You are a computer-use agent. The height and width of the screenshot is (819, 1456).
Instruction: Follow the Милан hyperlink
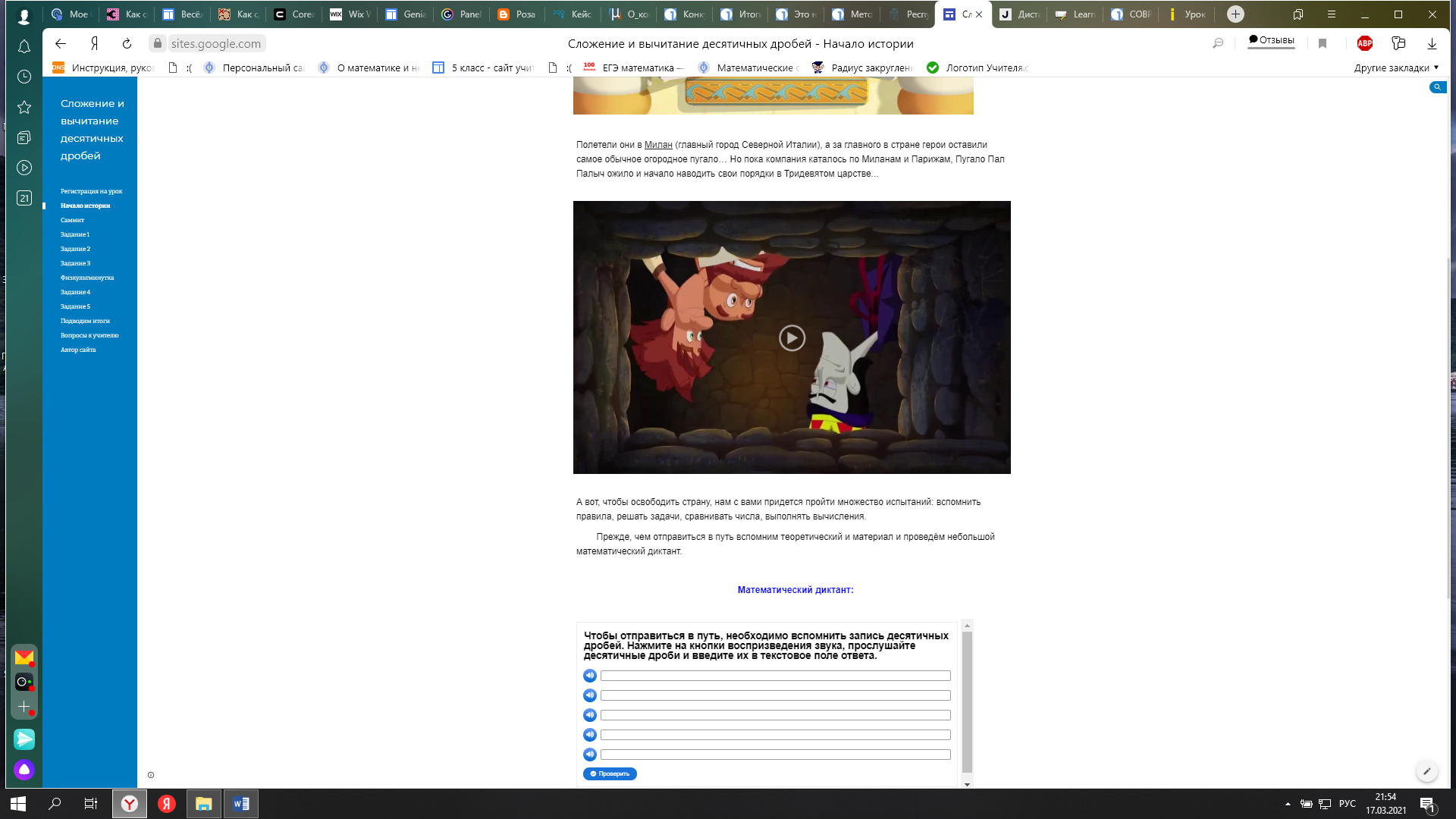pos(658,145)
